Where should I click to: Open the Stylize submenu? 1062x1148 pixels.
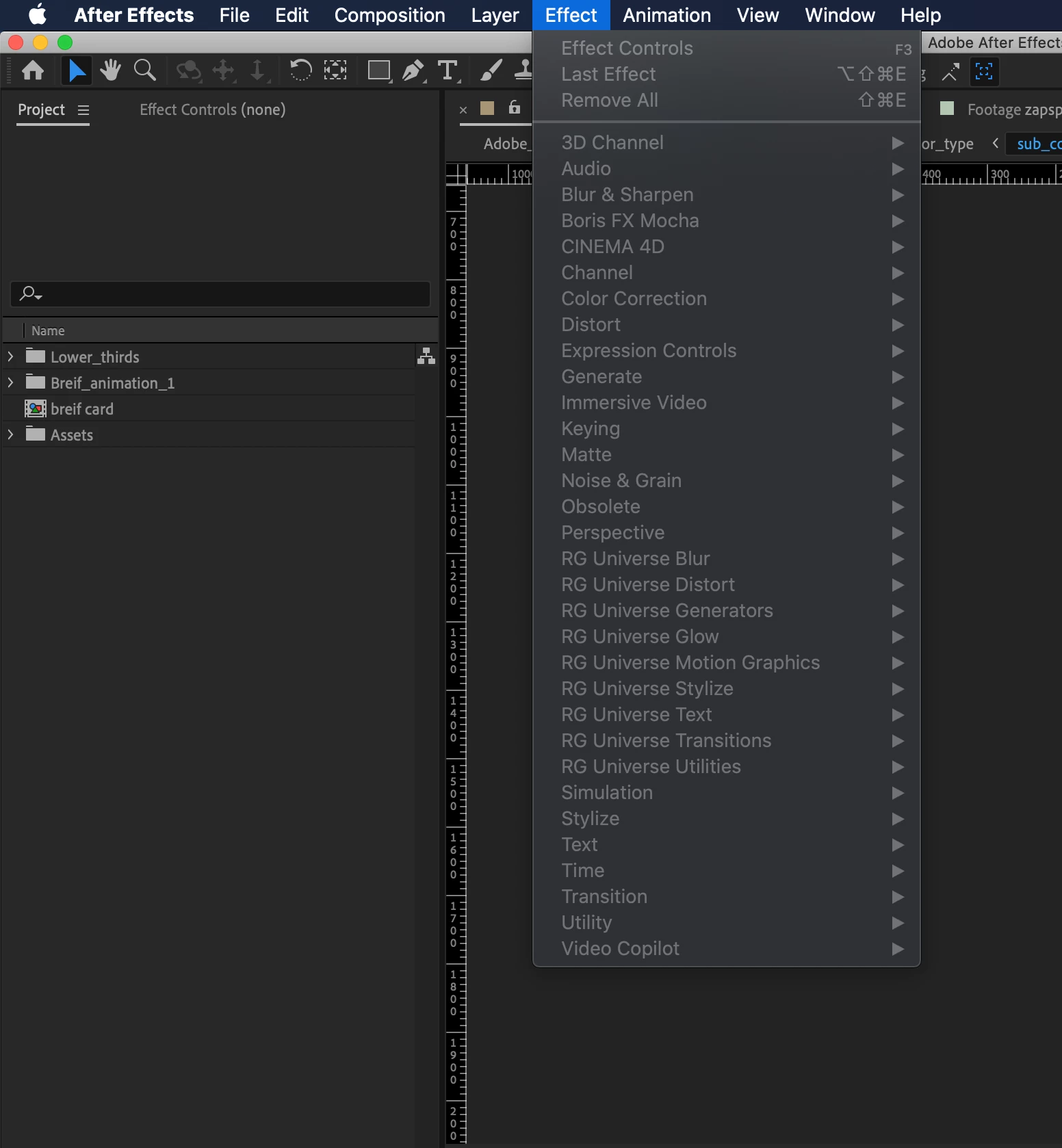pyautogui.click(x=726, y=818)
